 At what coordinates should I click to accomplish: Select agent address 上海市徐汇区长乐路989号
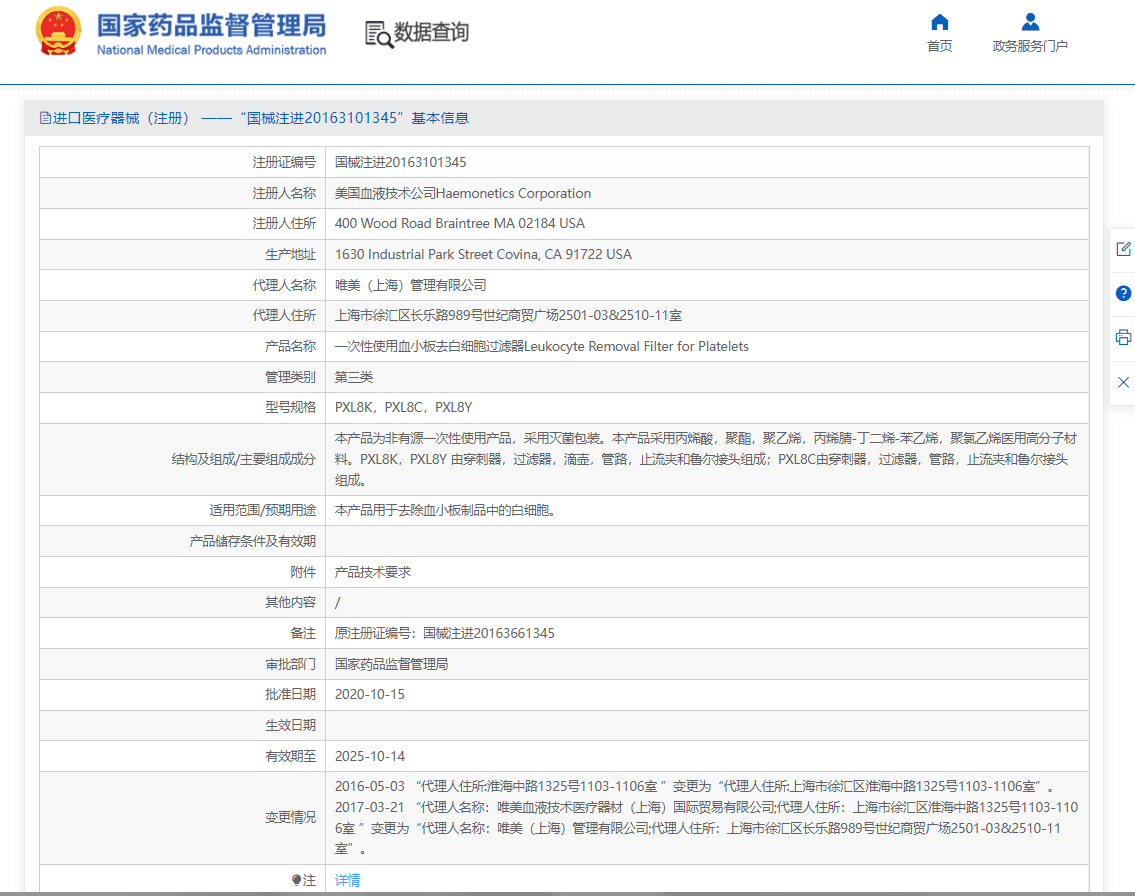pos(508,316)
